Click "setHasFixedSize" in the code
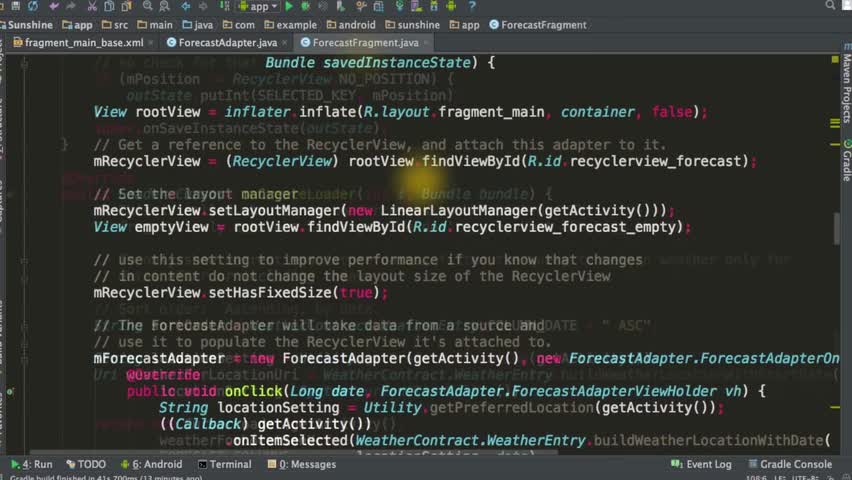852x480 pixels. [270, 292]
